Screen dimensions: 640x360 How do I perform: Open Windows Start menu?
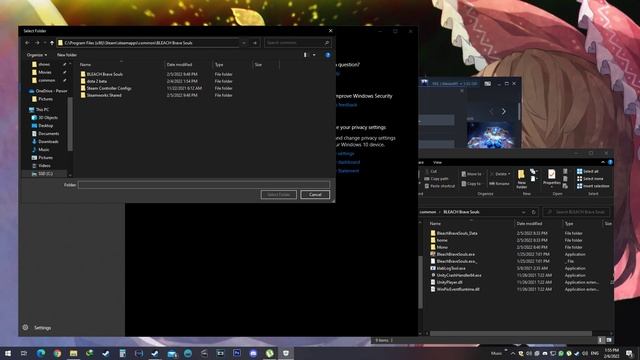point(7,353)
